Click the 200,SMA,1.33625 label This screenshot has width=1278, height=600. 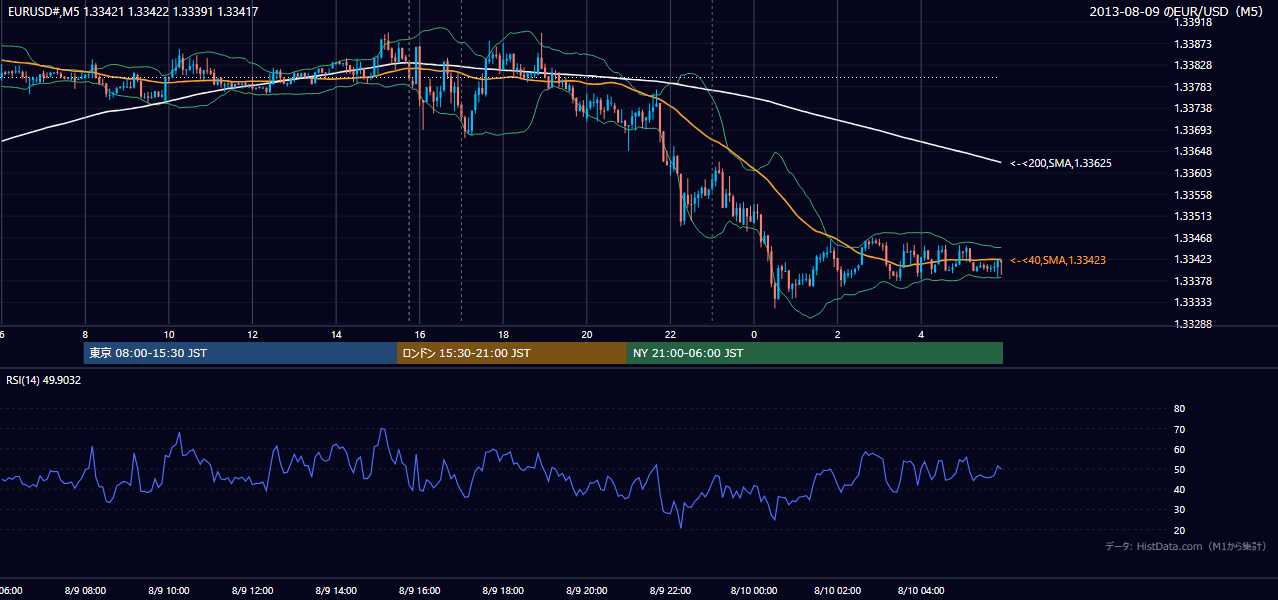(1061, 163)
